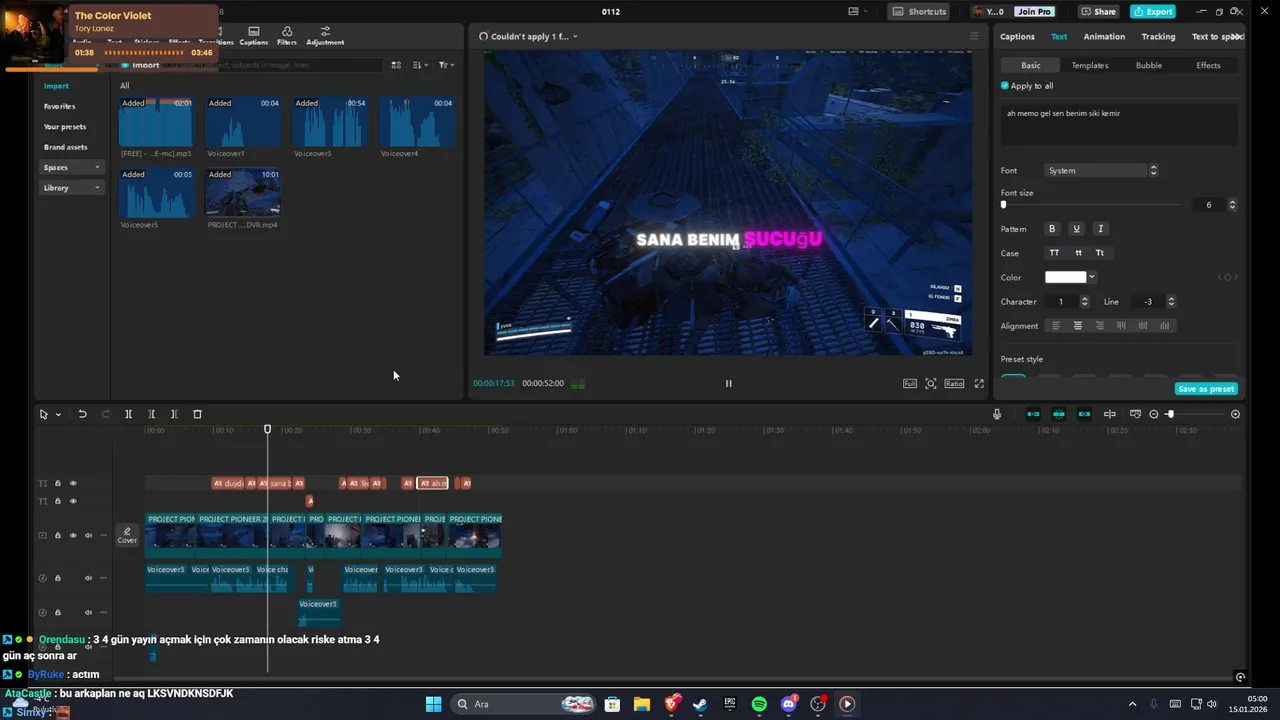Apply Underline text pattern
The width and height of the screenshot is (1280, 720).
[x=1076, y=229]
